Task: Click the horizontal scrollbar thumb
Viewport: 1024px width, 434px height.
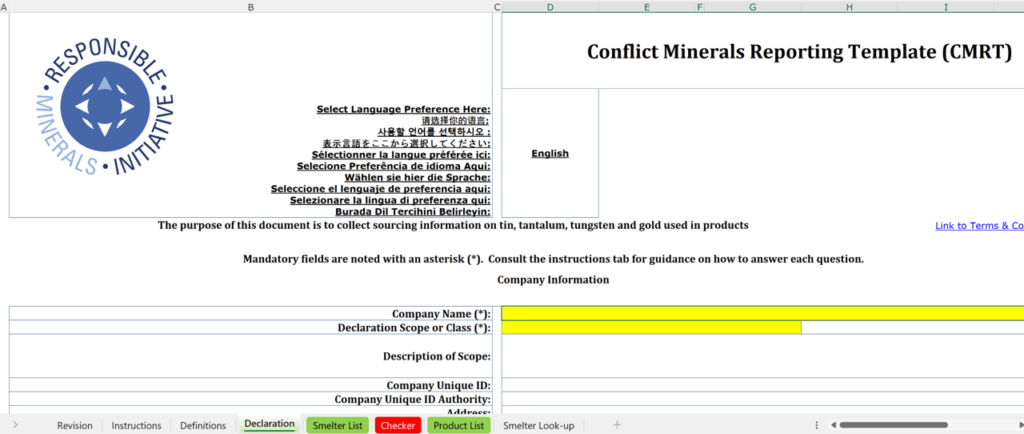Action: pos(893,425)
